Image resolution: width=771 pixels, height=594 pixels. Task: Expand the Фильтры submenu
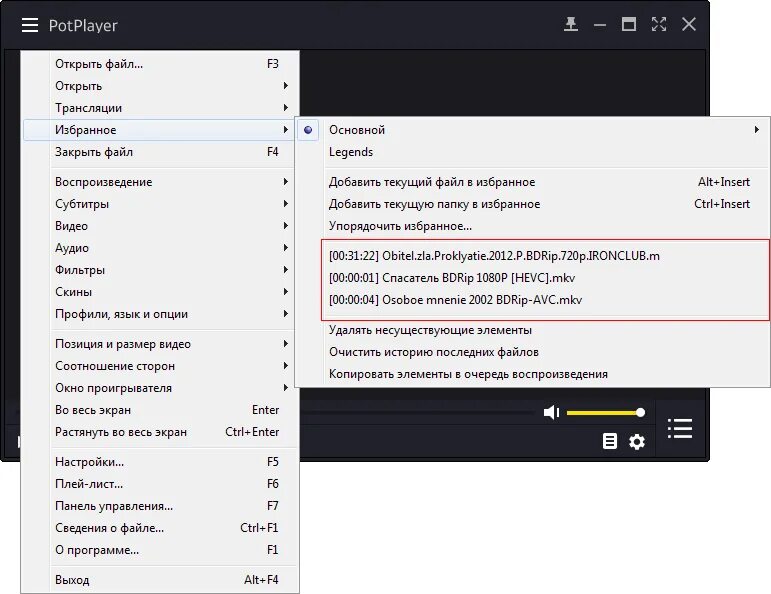(x=161, y=269)
